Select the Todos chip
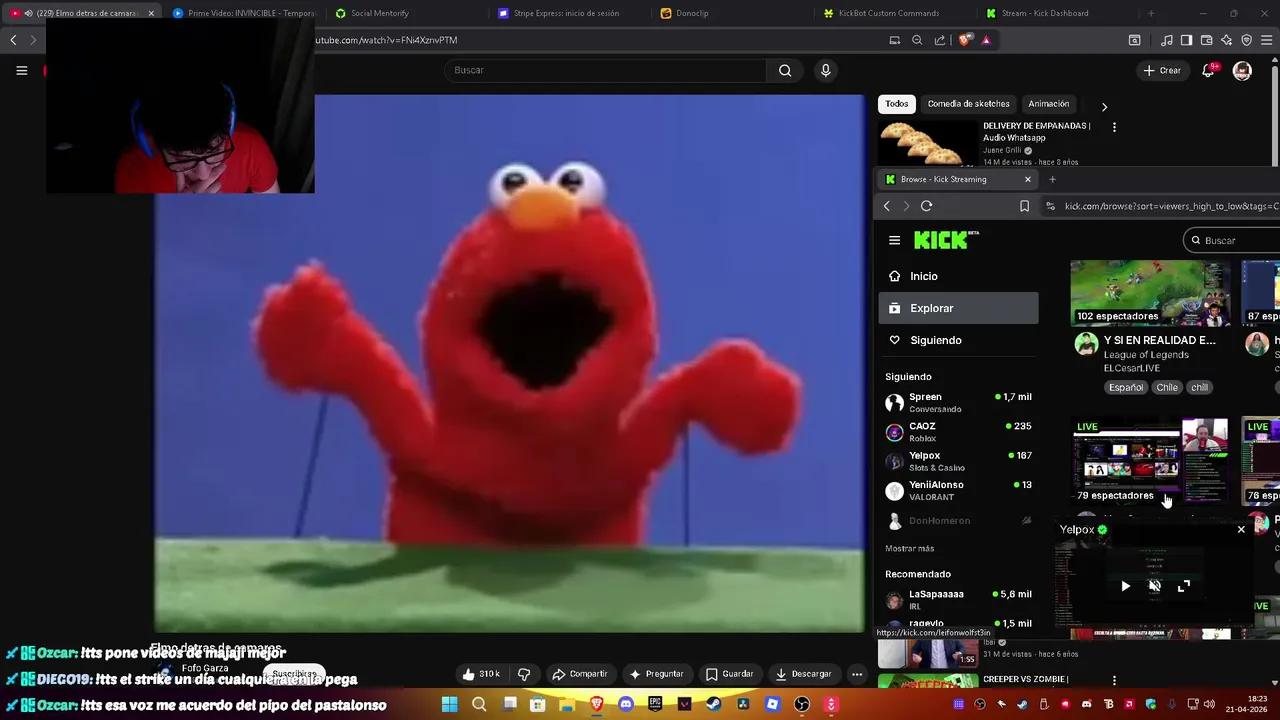Image resolution: width=1280 pixels, height=720 pixels. pos(897,104)
